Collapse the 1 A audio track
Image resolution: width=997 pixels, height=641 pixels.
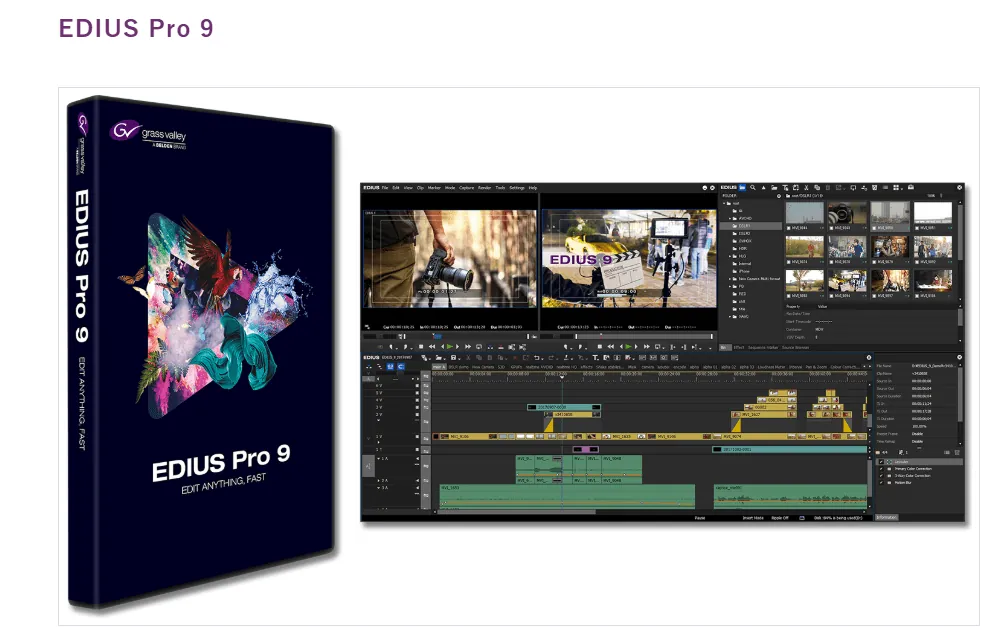point(378,458)
